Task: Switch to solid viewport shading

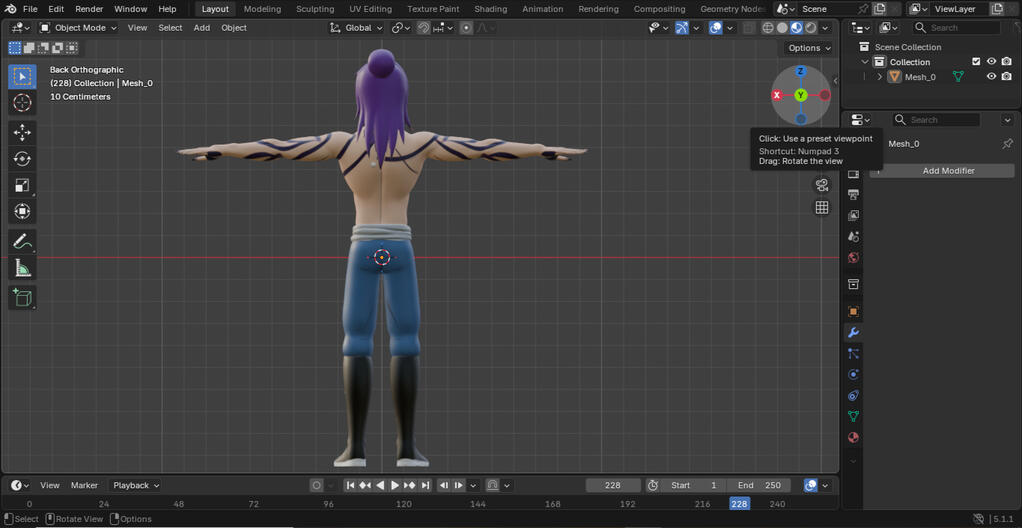Action: pos(782,28)
